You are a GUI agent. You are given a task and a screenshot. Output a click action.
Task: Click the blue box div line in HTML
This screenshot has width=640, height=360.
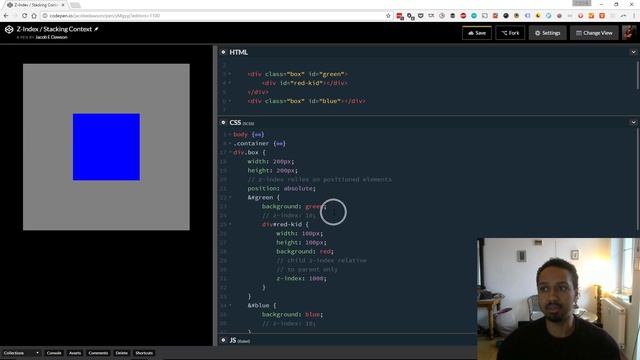click(307, 101)
